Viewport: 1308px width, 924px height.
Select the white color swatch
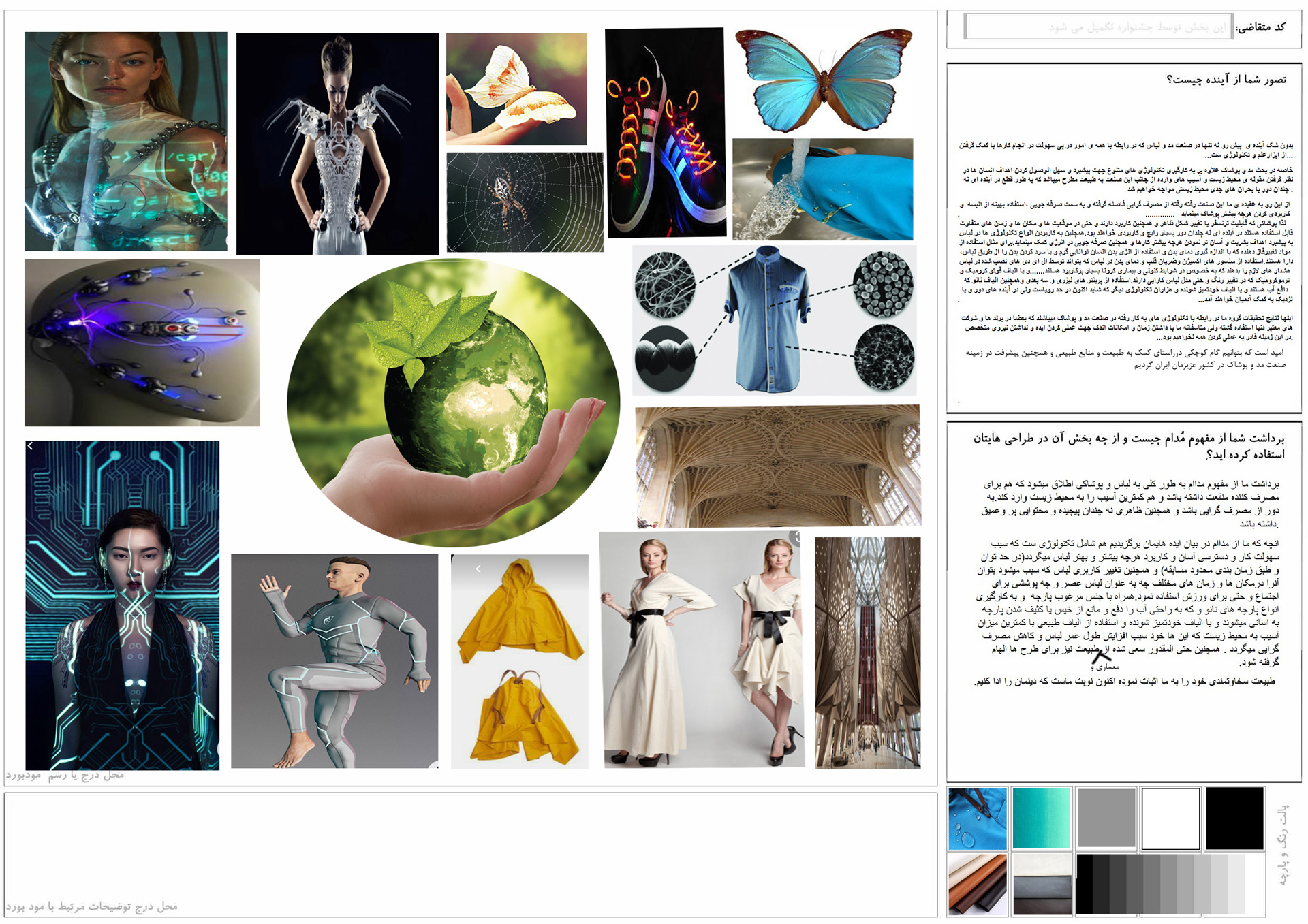(1170, 818)
